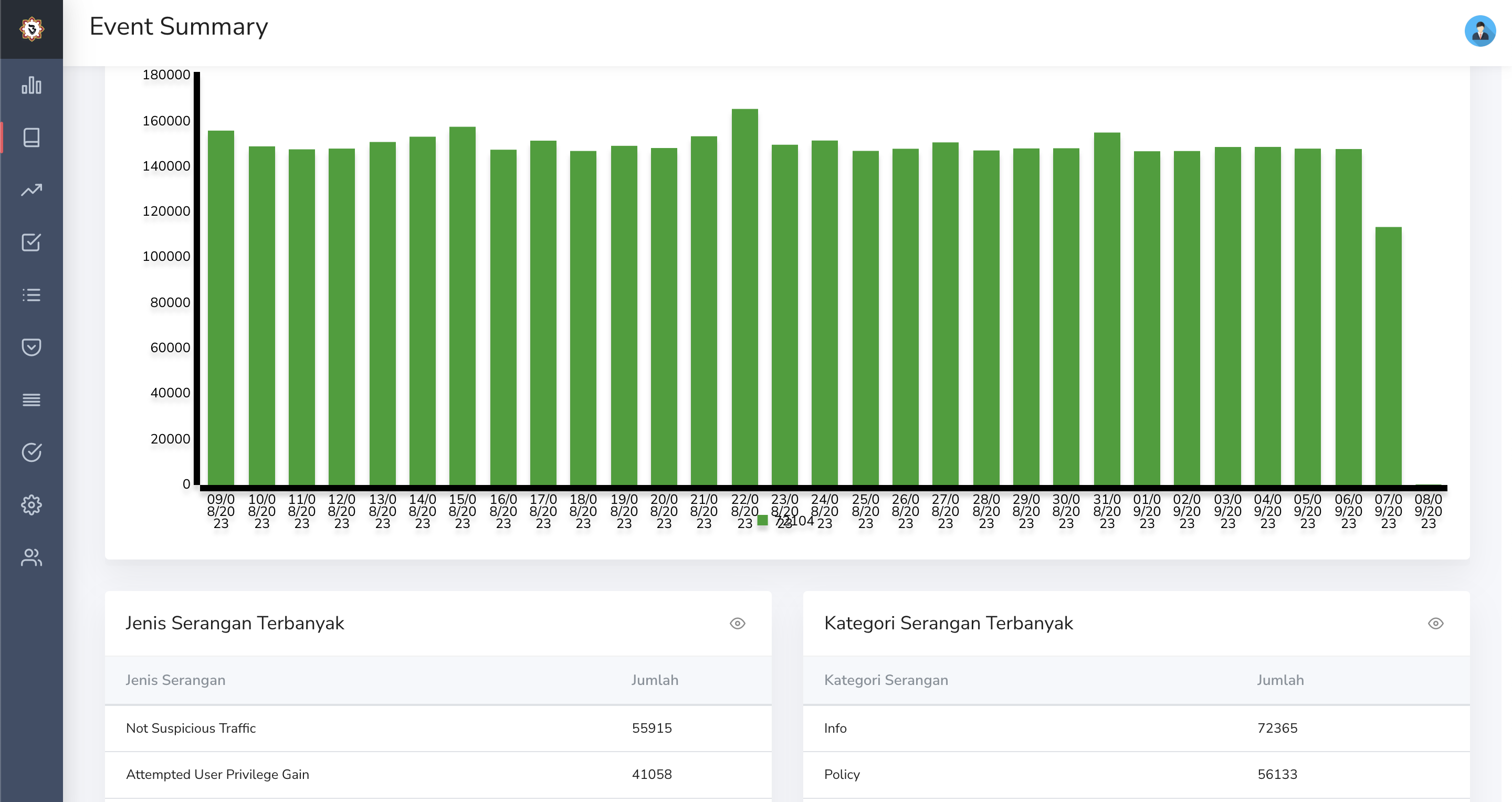Viewport: 1512px width, 802px height.
Task: Click the 180000 y-axis label
Action: click(167, 75)
